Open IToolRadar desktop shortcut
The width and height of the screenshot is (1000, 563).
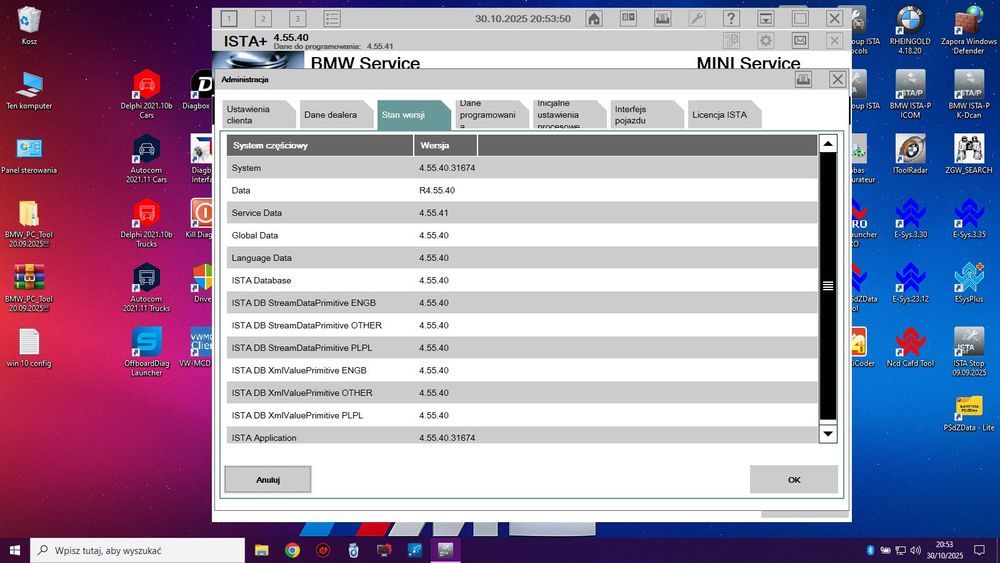pyautogui.click(x=910, y=154)
